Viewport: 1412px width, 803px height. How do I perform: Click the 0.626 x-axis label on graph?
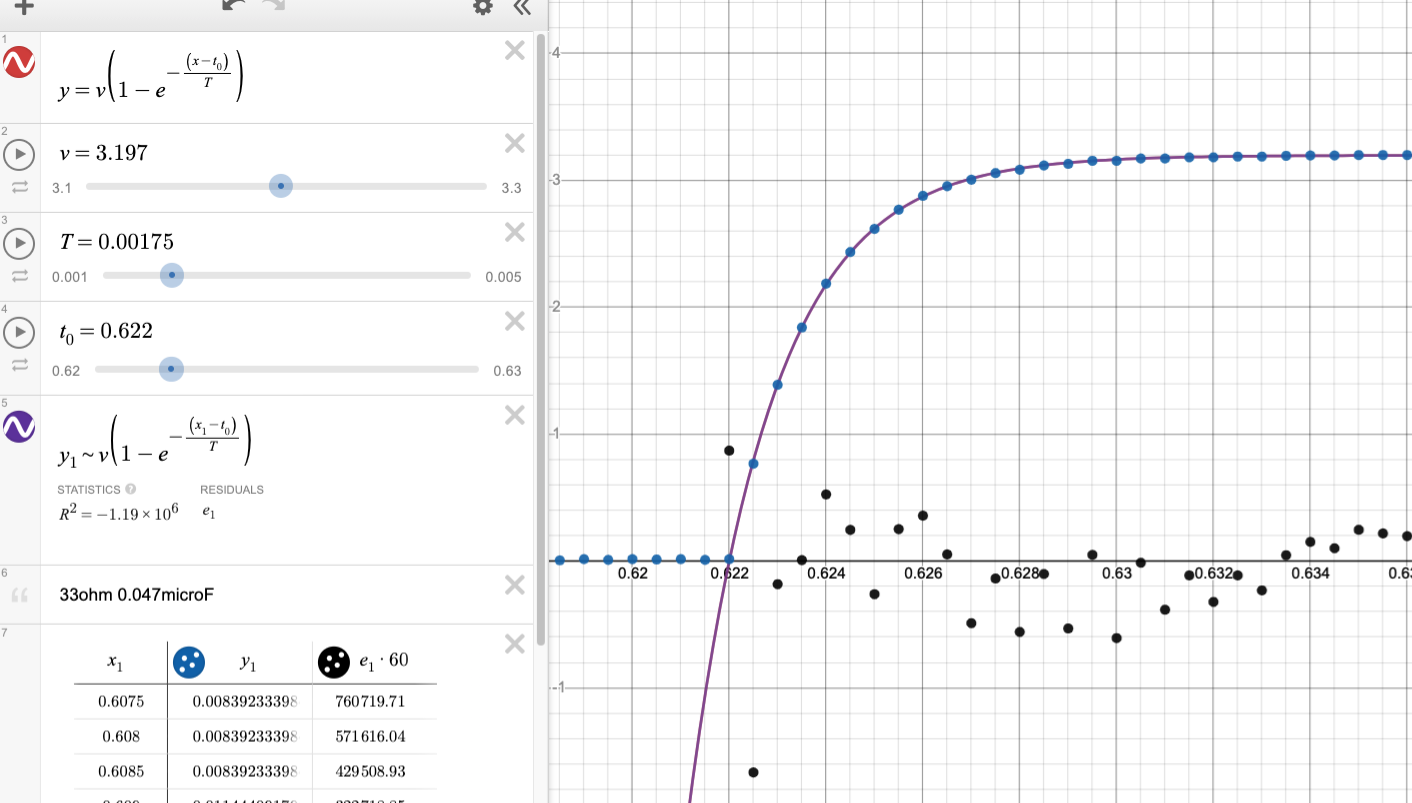pos(923,574)
